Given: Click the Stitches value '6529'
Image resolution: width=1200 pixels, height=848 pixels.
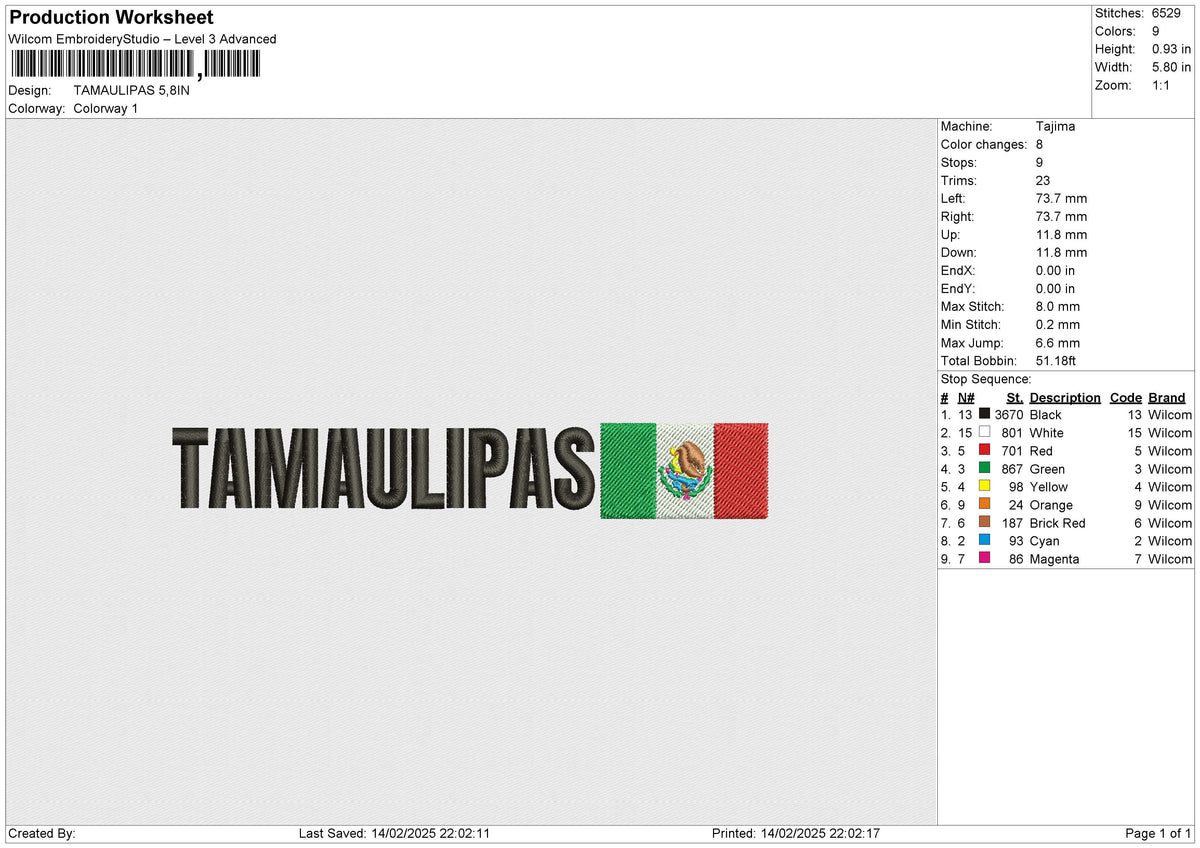Looking at the screenshot, I should [x=1168, y=13].
